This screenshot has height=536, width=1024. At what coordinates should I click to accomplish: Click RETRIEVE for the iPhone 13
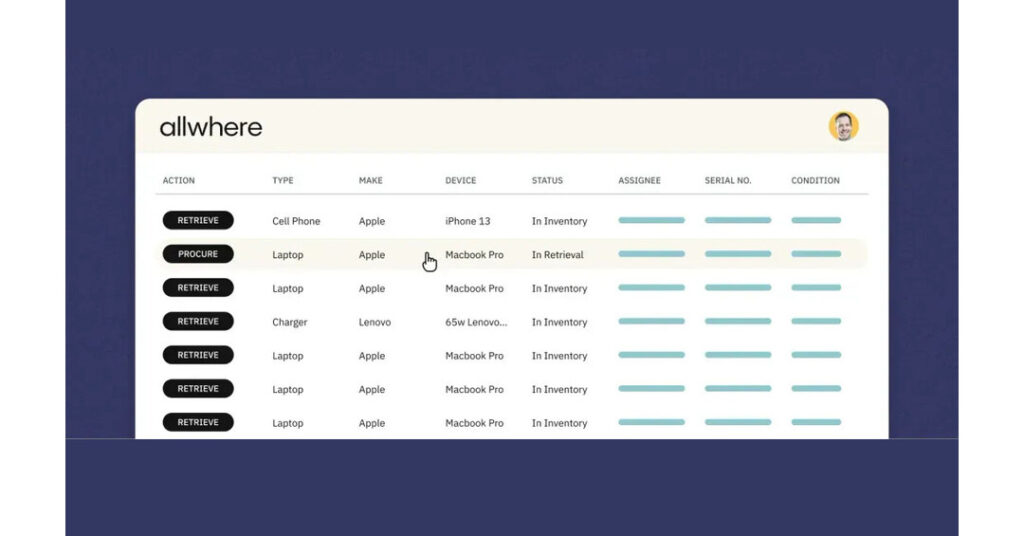(198, 220)
